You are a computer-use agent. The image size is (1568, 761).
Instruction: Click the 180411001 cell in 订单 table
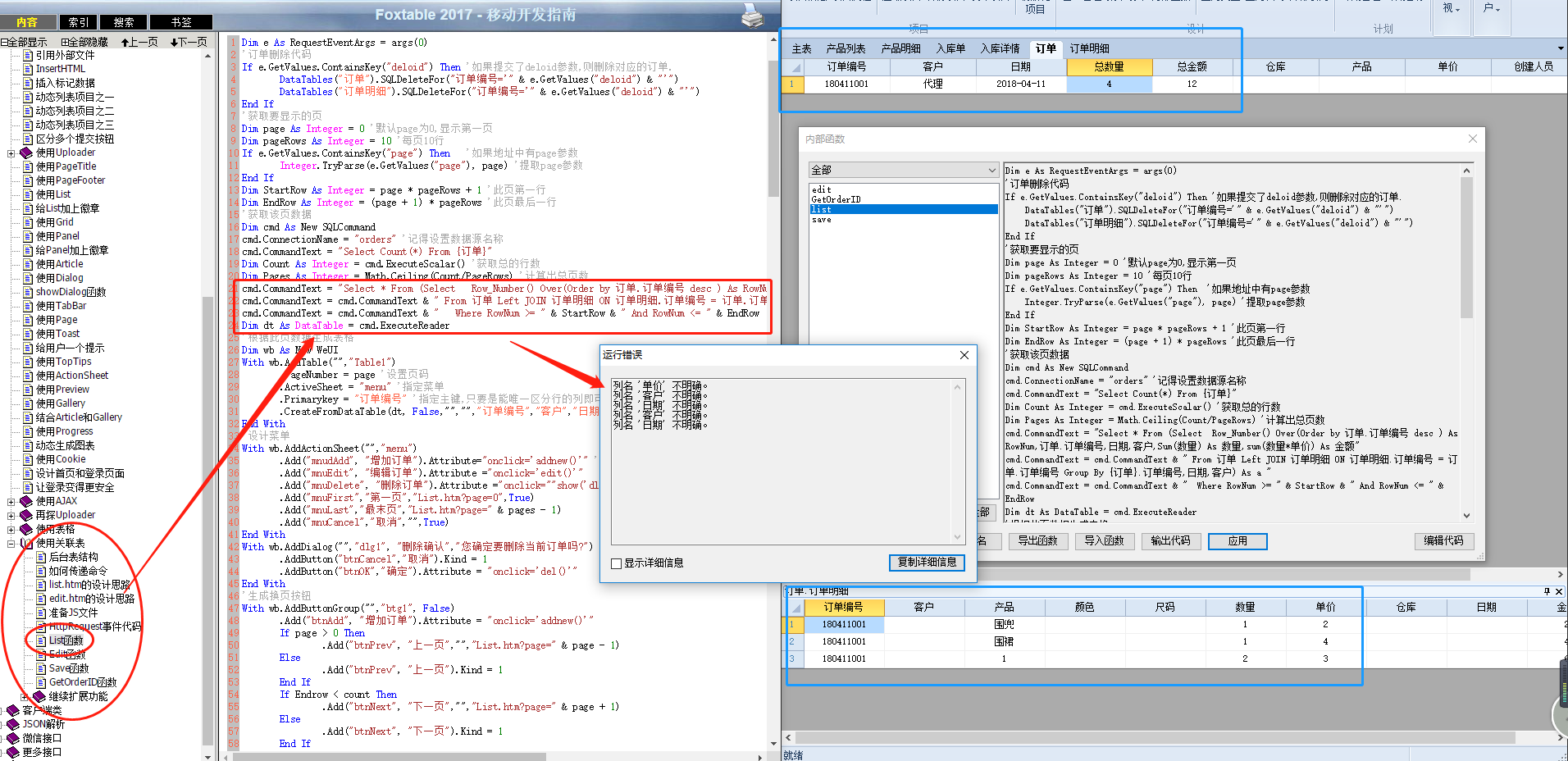click(x=846, y=84)
